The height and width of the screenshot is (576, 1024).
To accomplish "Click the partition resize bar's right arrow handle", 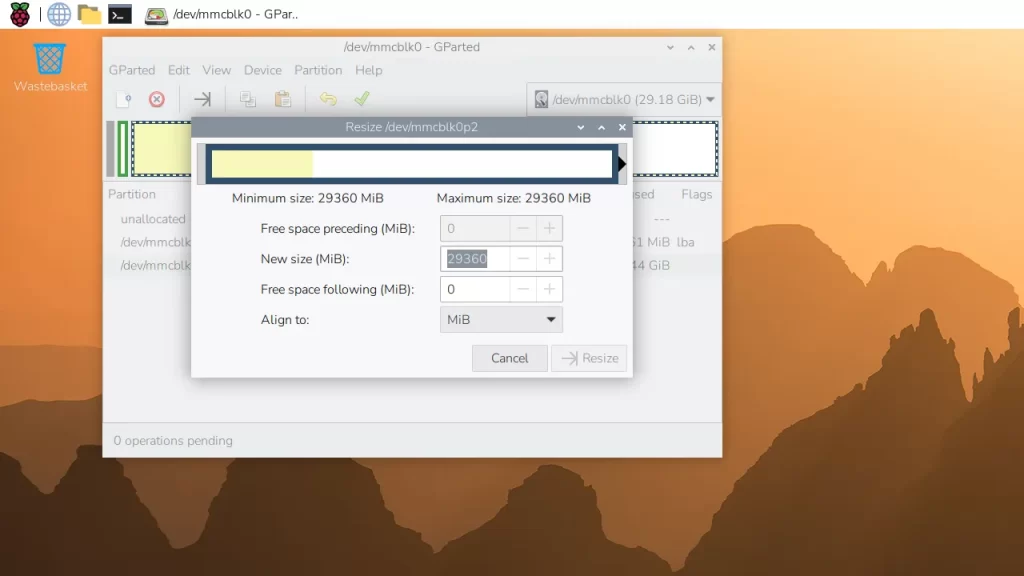I will [x=621, y=164].
